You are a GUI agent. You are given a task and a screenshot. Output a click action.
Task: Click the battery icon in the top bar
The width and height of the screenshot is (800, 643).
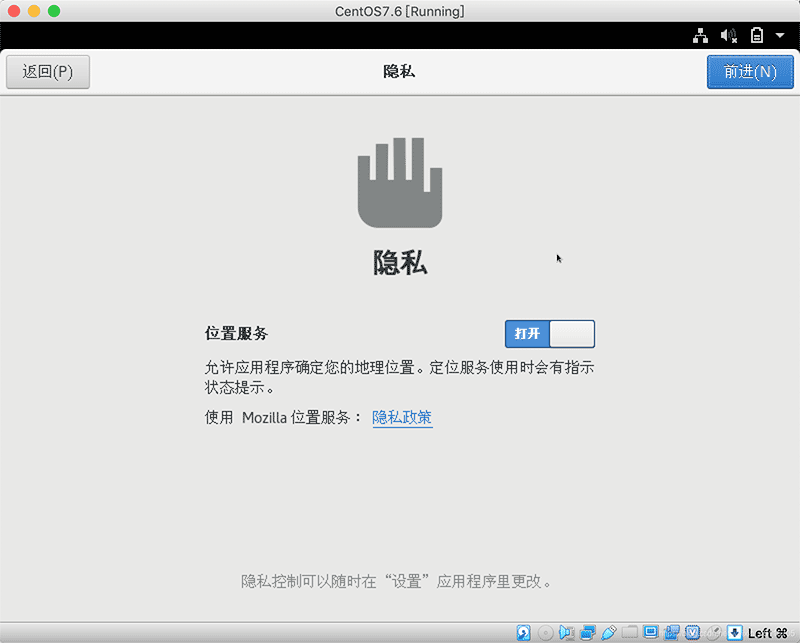757,35
